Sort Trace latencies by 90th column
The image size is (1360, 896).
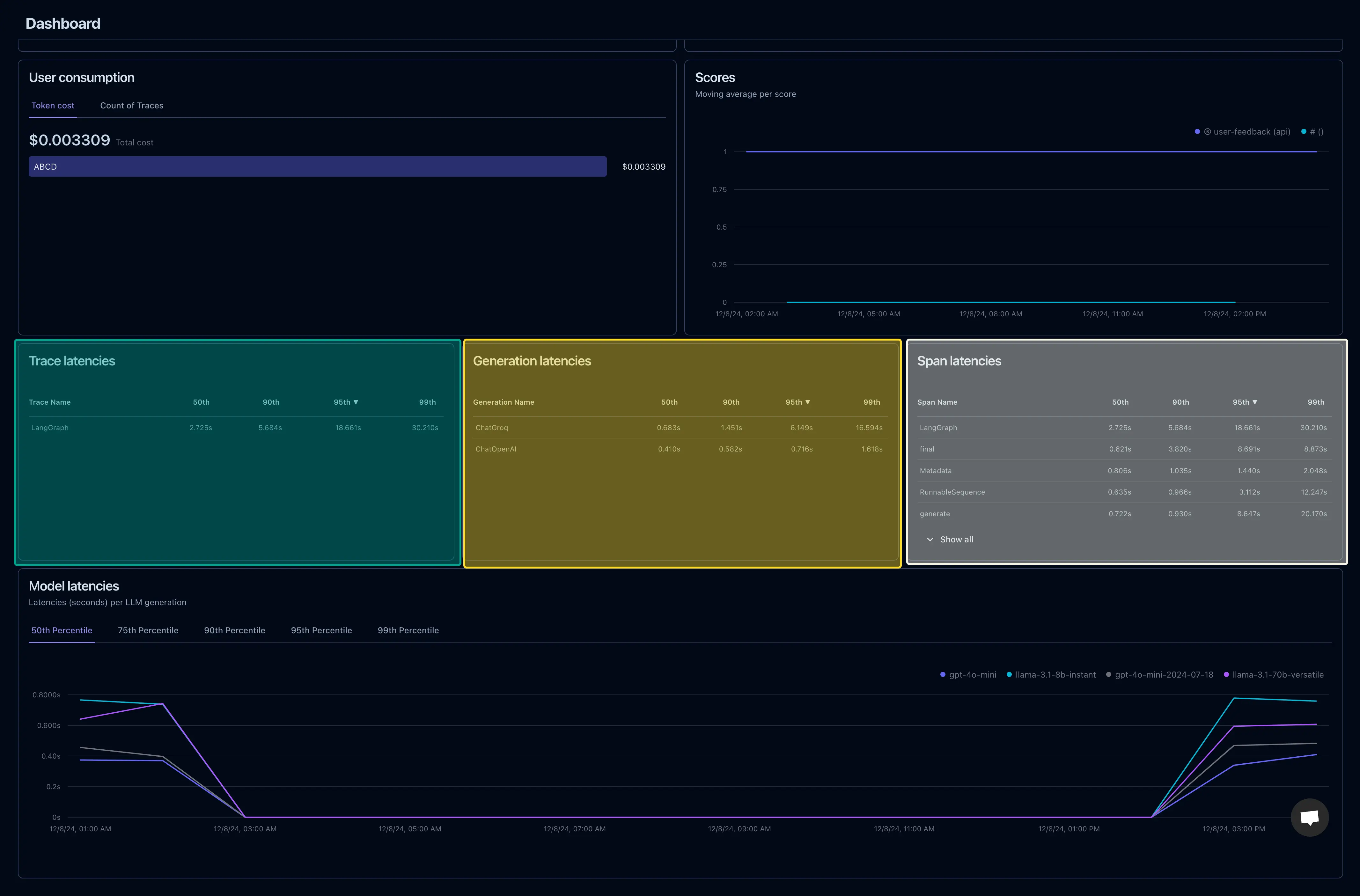click(271, 402)
